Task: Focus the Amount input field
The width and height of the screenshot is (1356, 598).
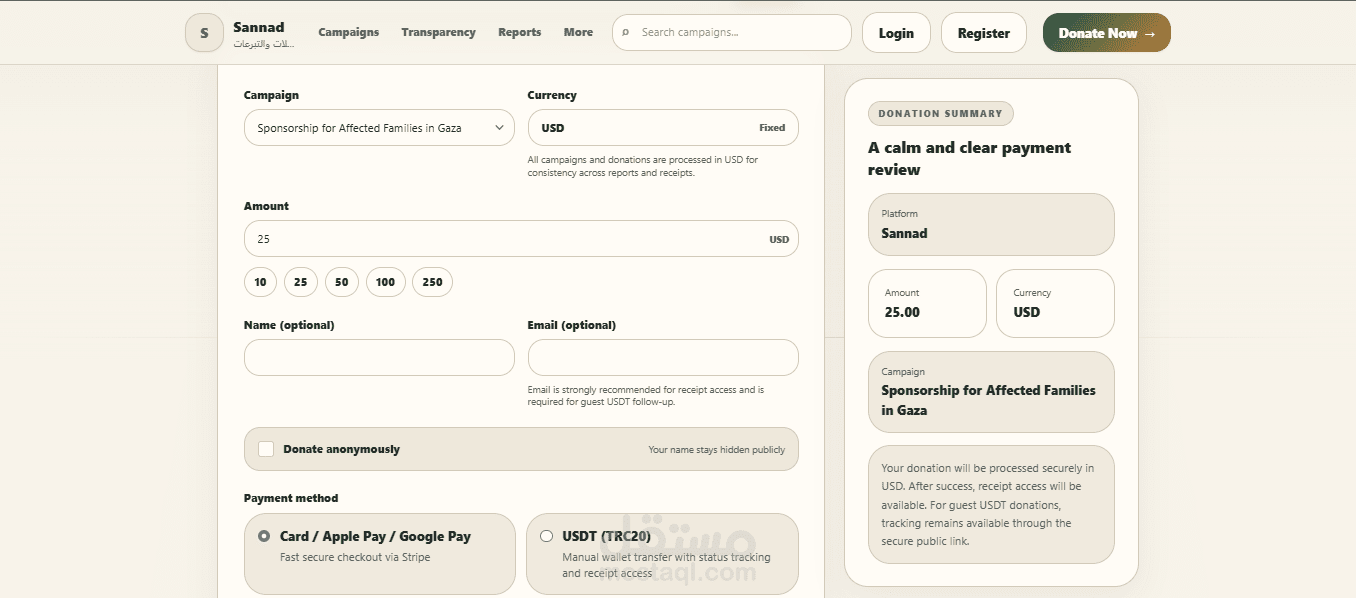Action: (x=500, y=239)
